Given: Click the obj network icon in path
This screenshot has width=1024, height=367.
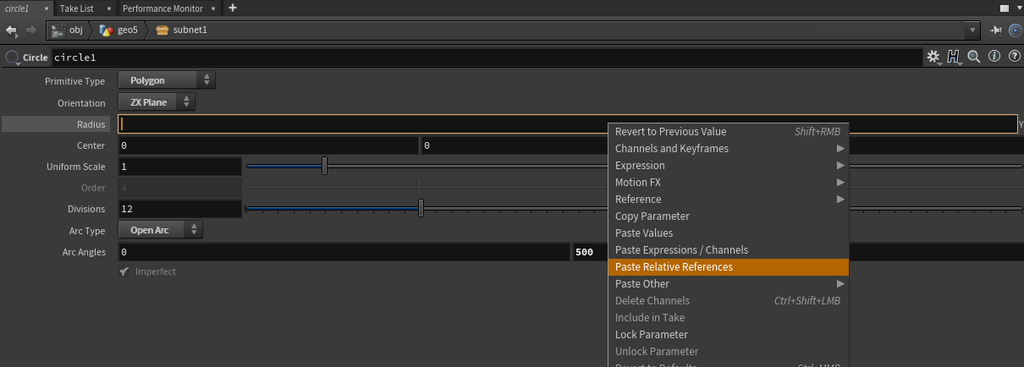Looking at the screenshot, I should click(x=59, y=30).
